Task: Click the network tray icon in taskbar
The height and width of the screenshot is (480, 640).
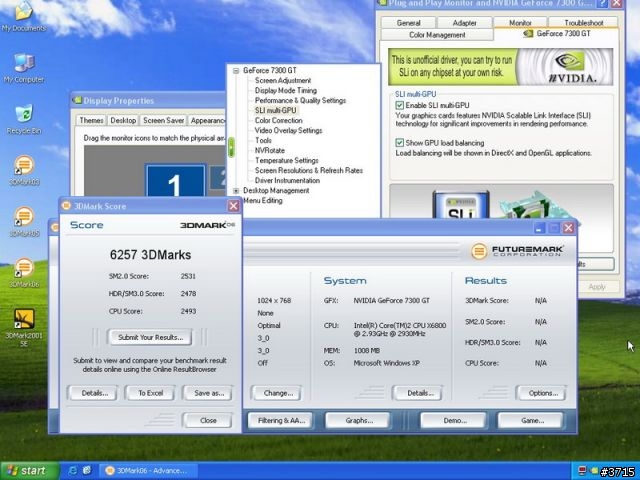Action: coord(582,471)
